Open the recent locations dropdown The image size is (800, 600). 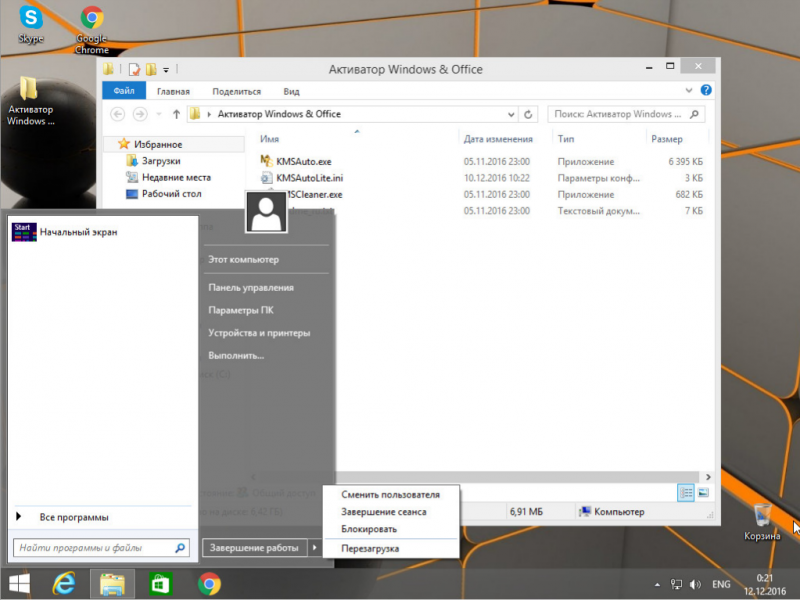tap(159, 114)
